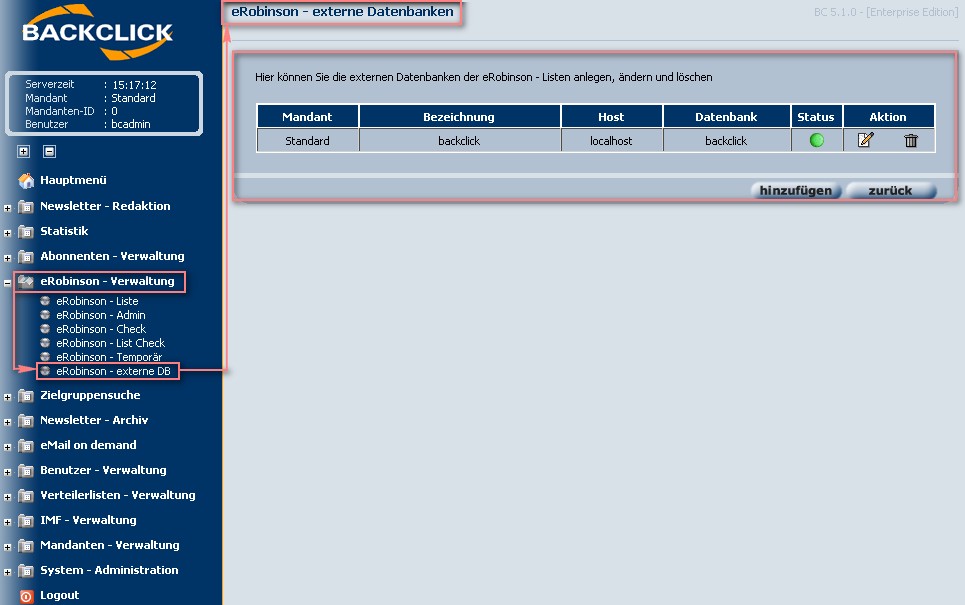The width and height of the screenshot is (965, 605).
Task: Click the Serverzeit value 15:17:12
Action: click(x=134, y=85)
